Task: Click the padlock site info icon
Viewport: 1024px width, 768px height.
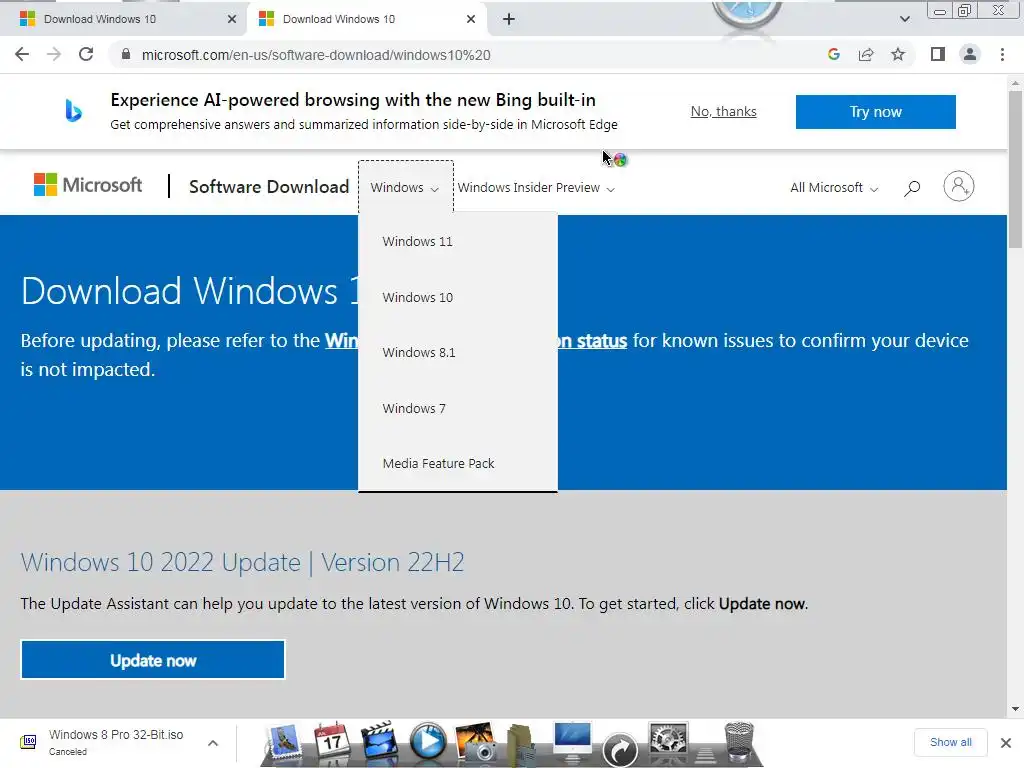Action: point(126,54)
